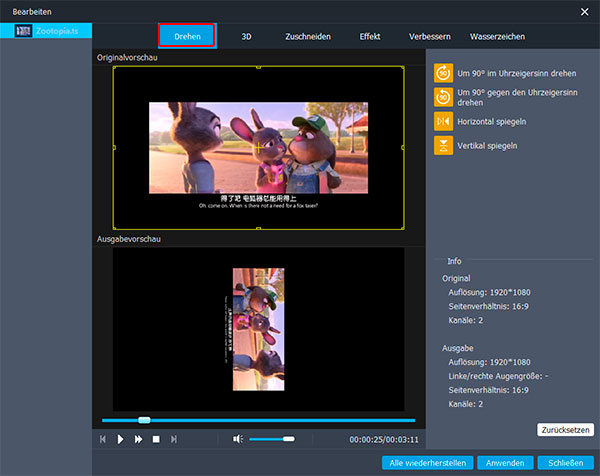The height and width of the screenshot is (476, 600).
Task: Click the timeline progress bar track
Action: tap(258, 421)
